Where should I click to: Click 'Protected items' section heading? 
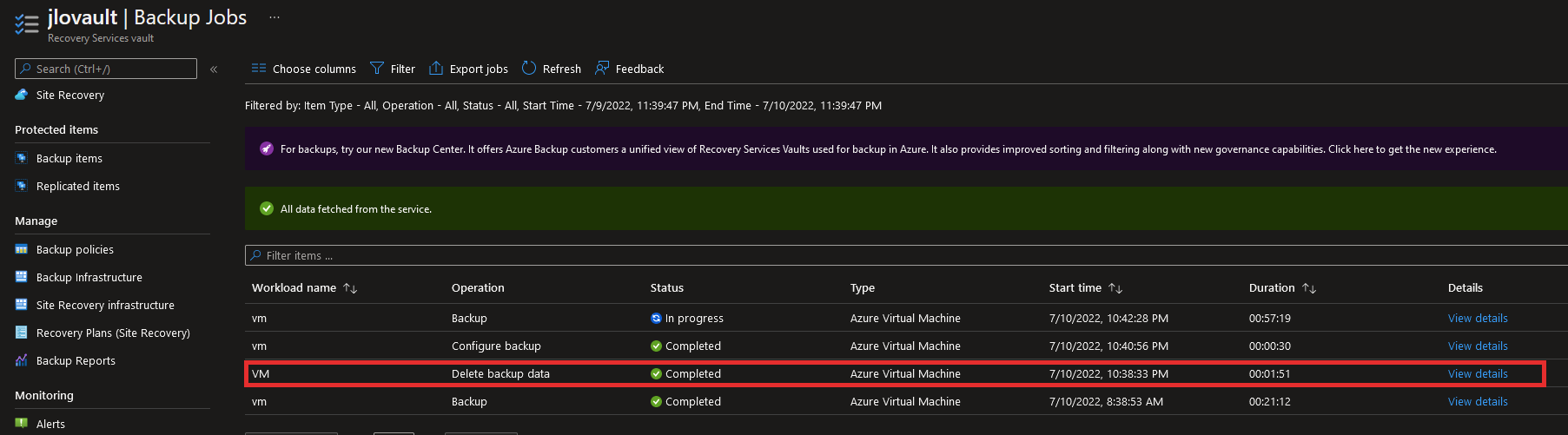coord(56,129)
